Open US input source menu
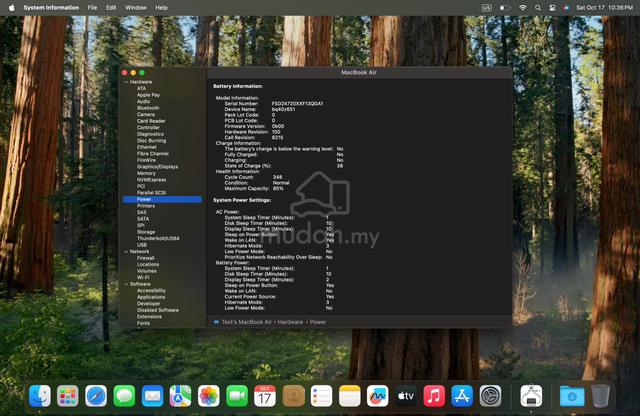640x416 pixels. point(487,7)
